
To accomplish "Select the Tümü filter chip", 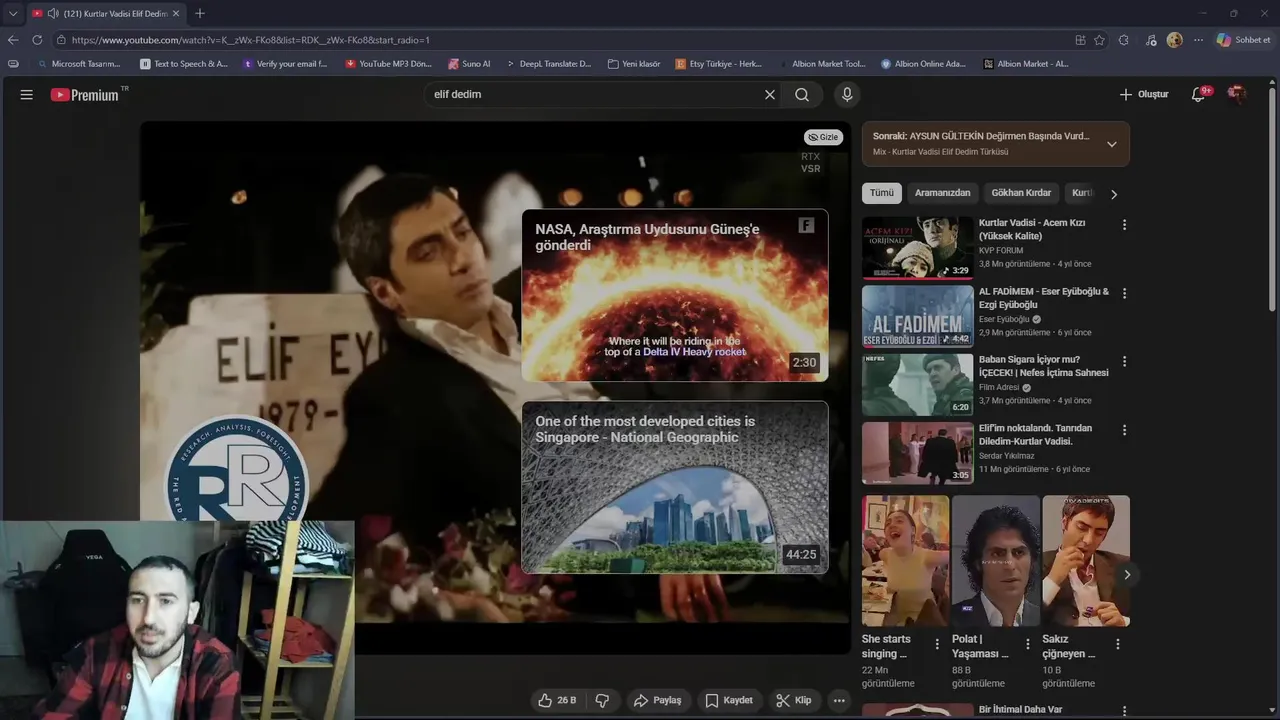I will 881,193.
